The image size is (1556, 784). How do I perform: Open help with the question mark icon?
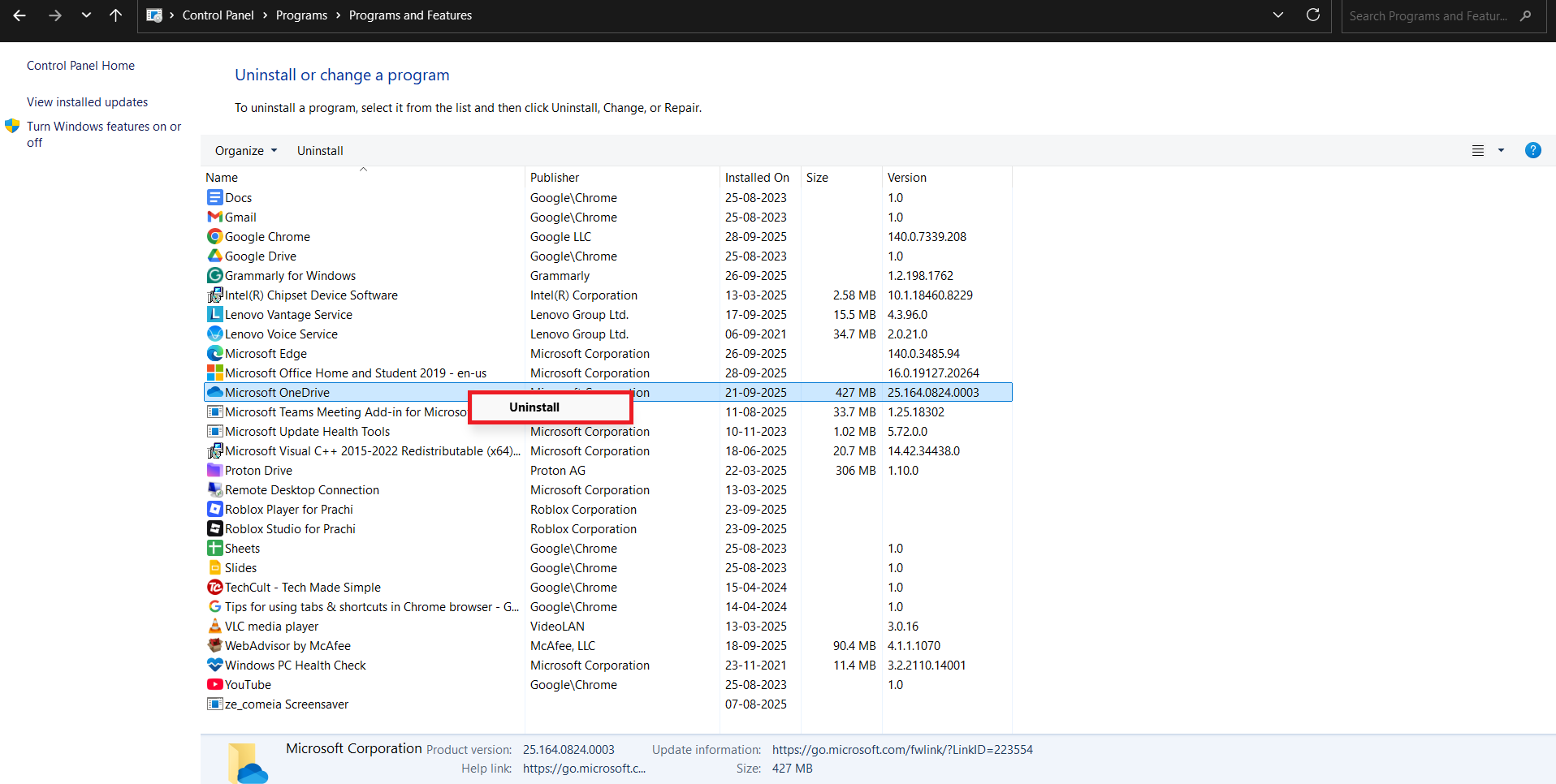point(1532,150)
